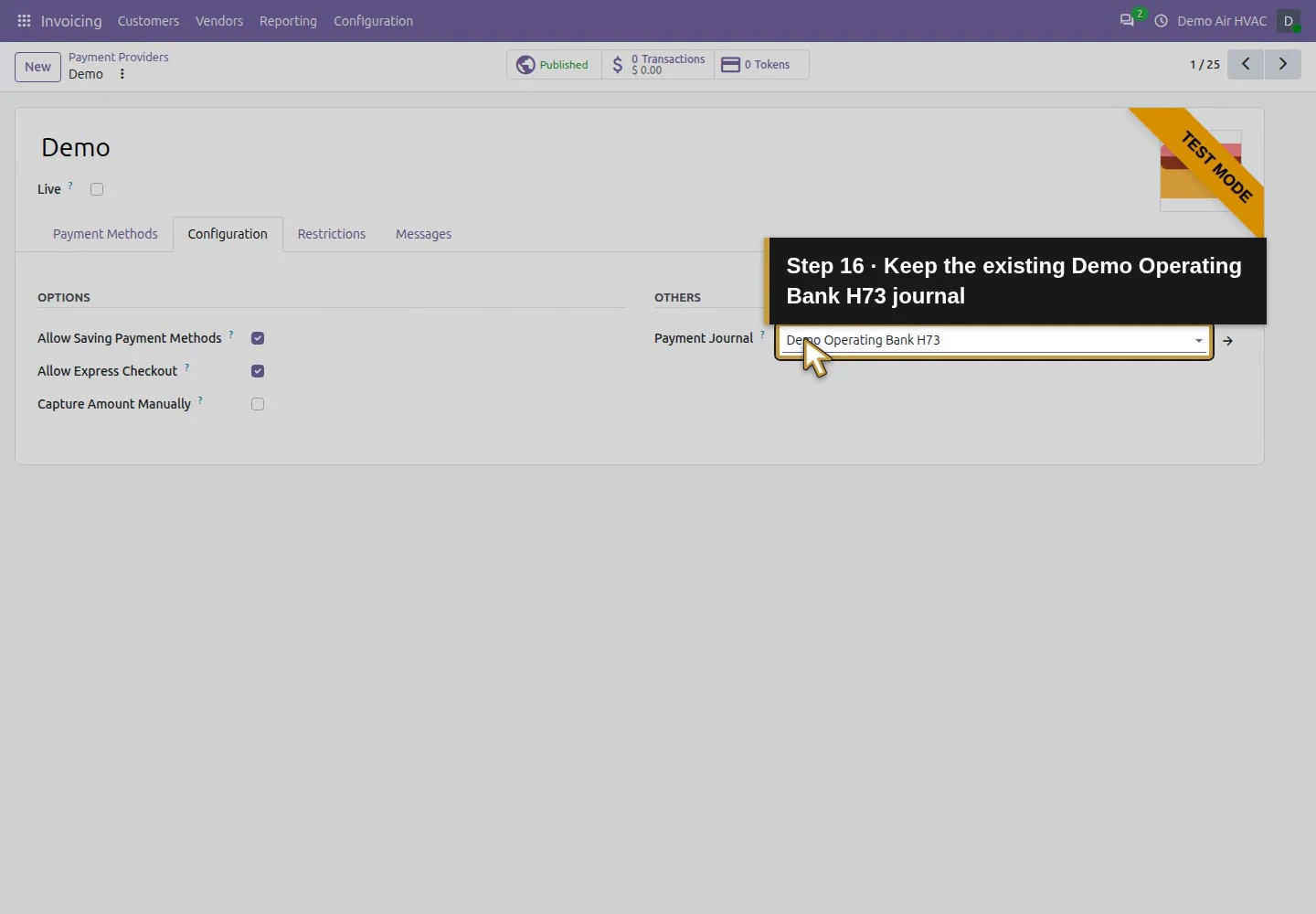Show help for Allow Saving Payment Methods

coord(231,335)
